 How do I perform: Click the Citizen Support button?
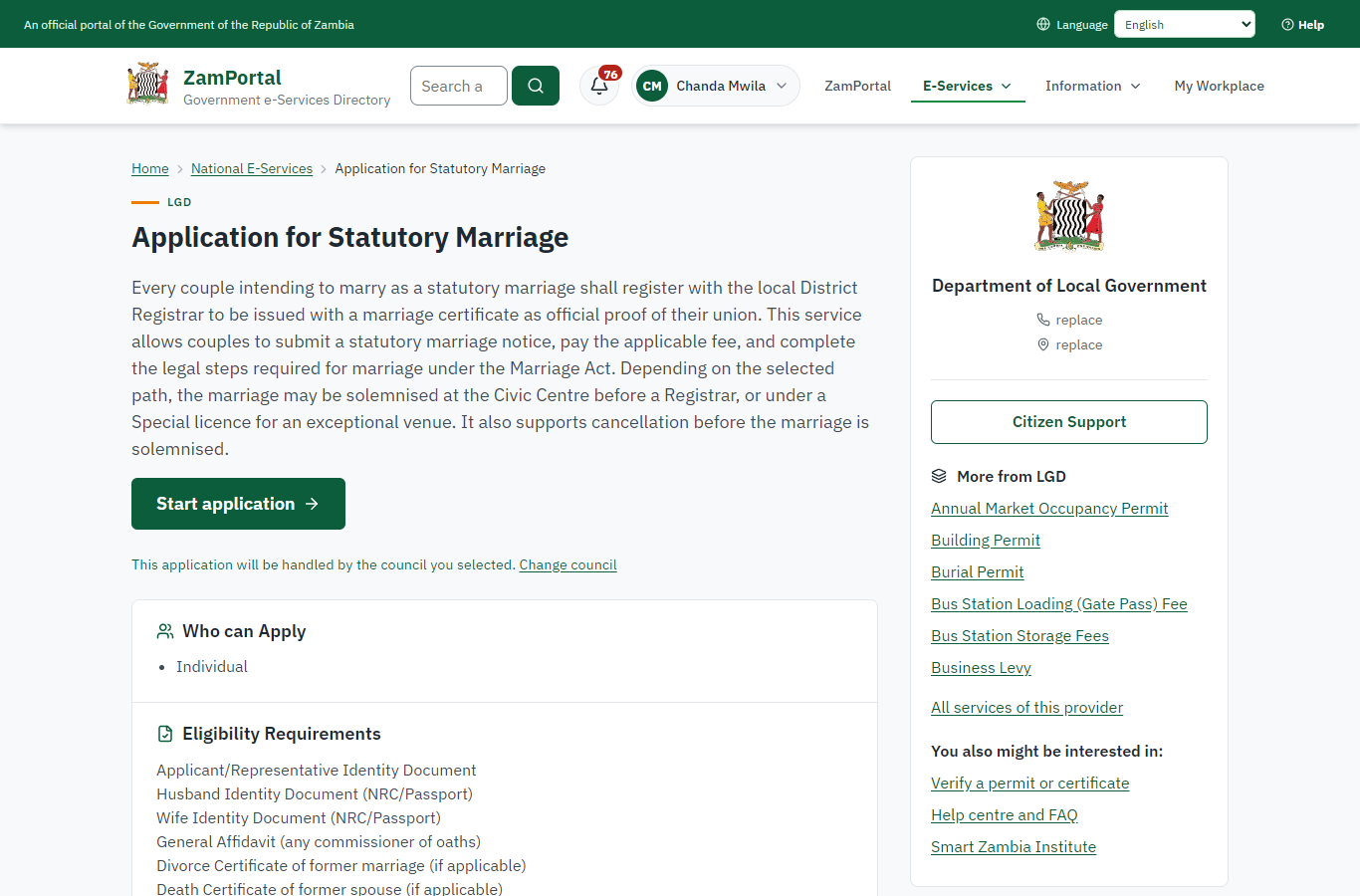click(1069, 422)
